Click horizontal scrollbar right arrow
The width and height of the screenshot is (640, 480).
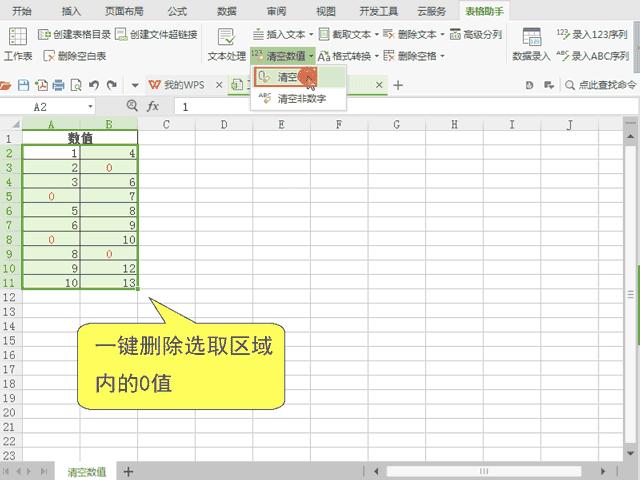603,471
